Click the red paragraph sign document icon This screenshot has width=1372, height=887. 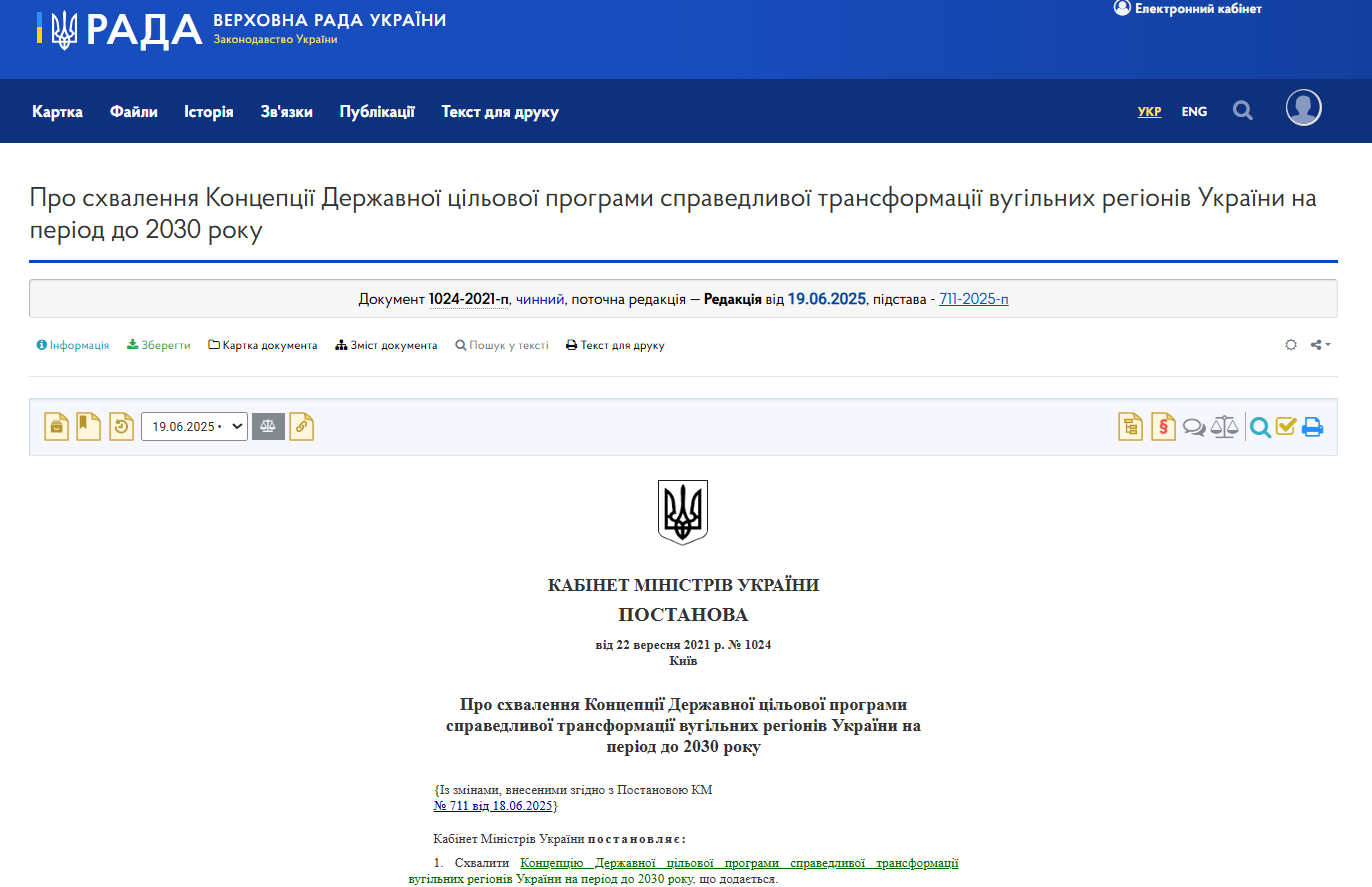1163,427
